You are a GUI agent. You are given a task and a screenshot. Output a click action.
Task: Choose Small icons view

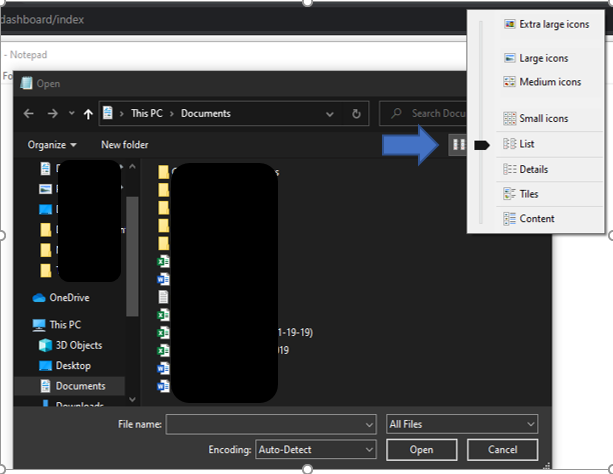[x=536, y=118]
